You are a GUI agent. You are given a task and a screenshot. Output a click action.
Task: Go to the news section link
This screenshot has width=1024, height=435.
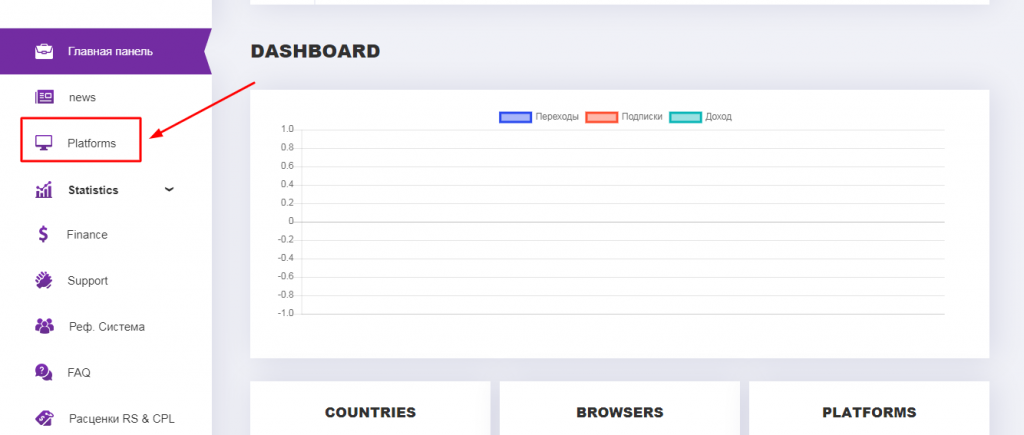click(x=82, y=97)
